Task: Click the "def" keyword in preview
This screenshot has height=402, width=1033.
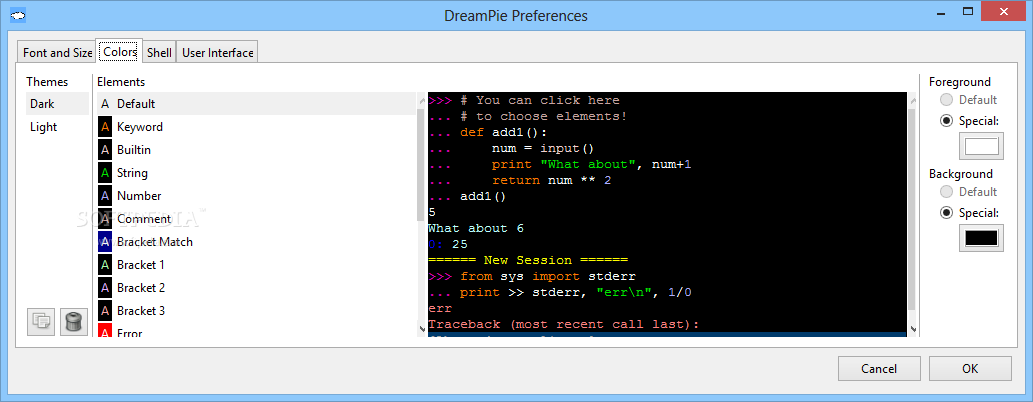Action: pyautogui.click(x=472, y=132)
